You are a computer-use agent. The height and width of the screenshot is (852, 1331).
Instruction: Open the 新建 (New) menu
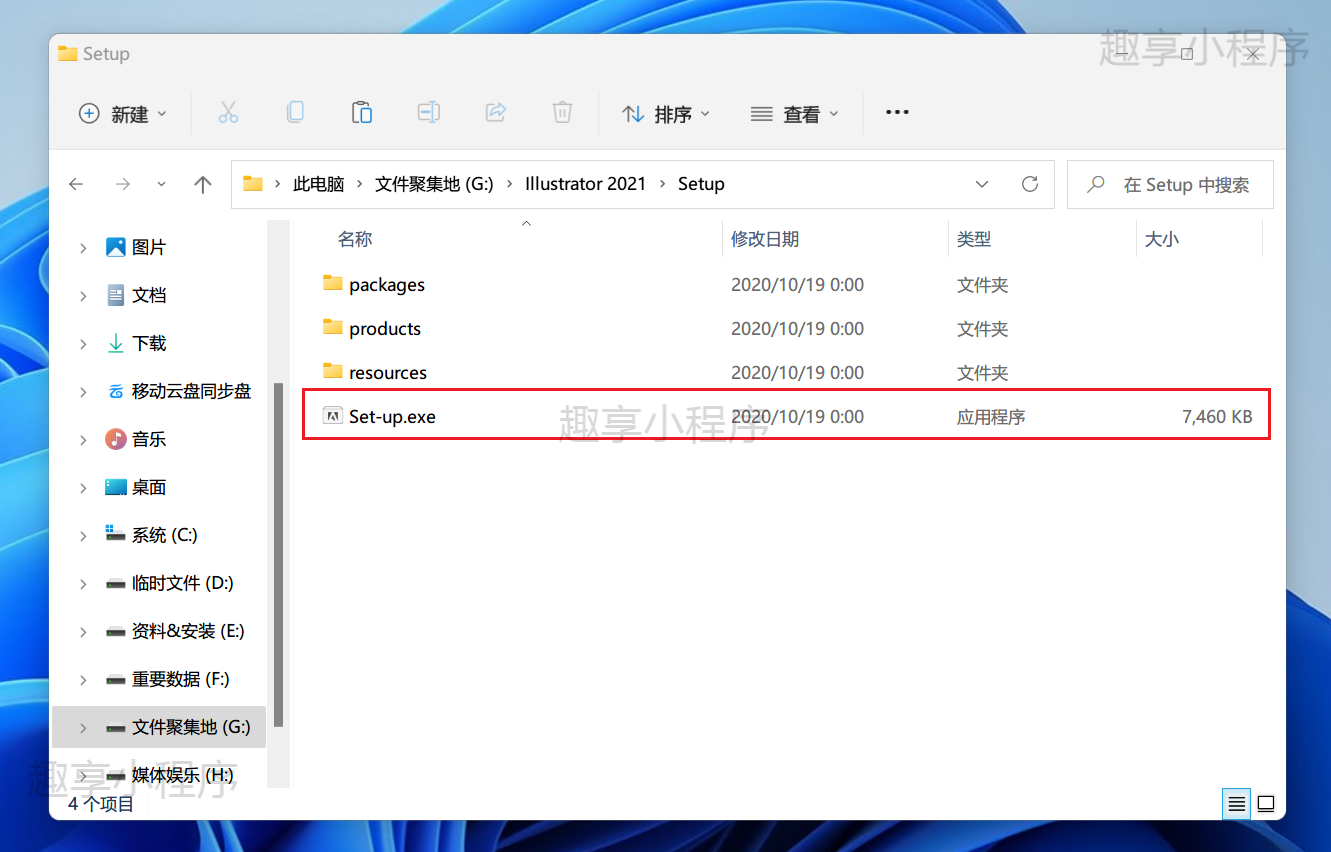coord(123,114)
